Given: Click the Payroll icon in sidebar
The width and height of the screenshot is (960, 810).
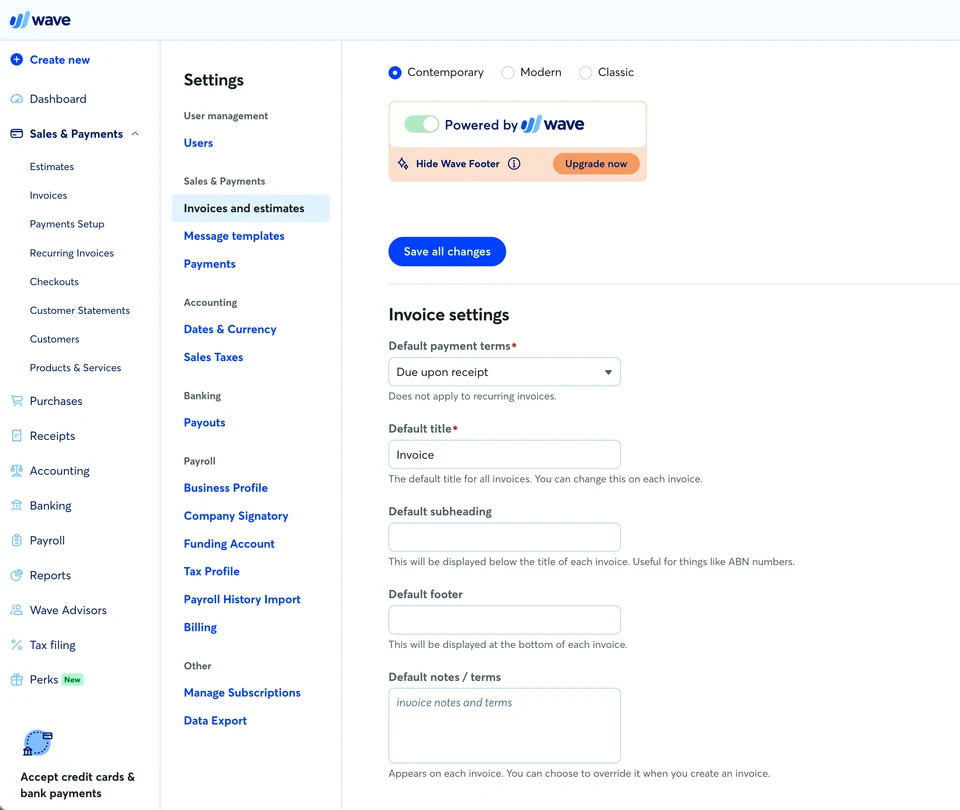Looking at the screenshot, I should coord(17,541).
